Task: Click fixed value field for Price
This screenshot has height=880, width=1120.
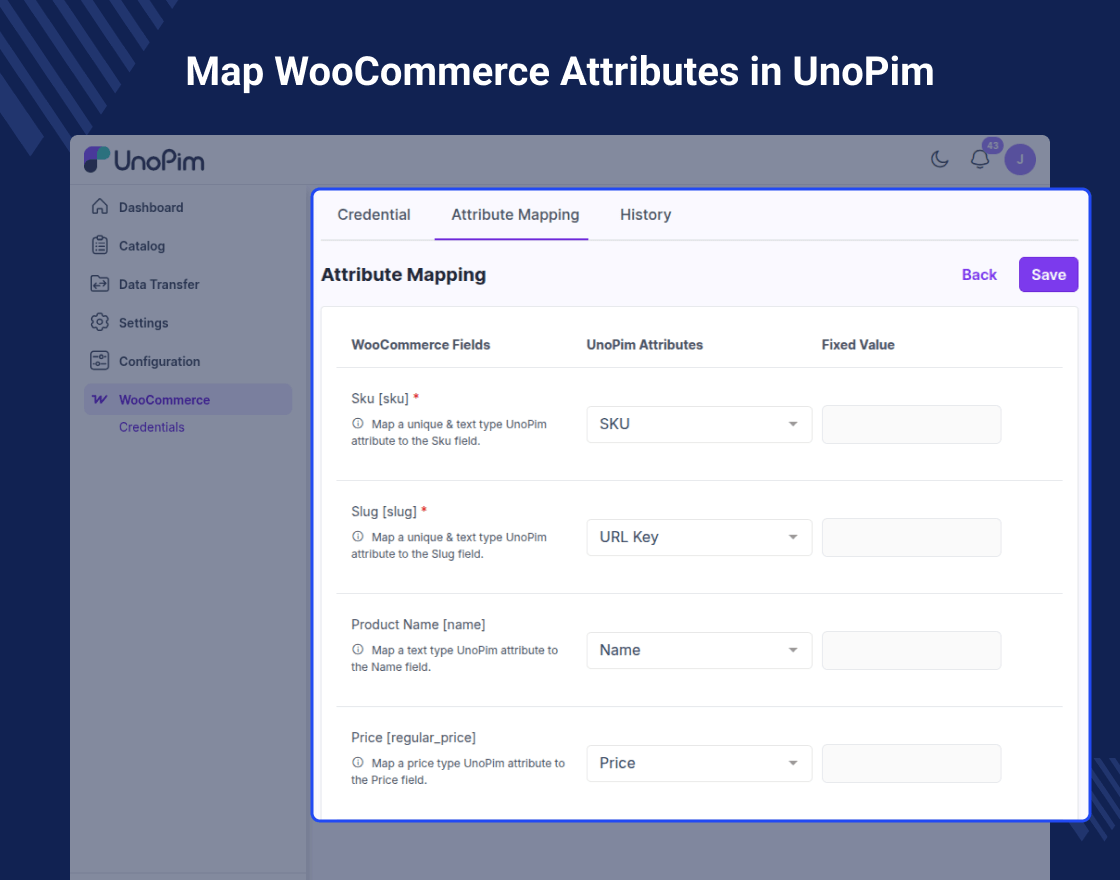Action: [x=911, y=763]
